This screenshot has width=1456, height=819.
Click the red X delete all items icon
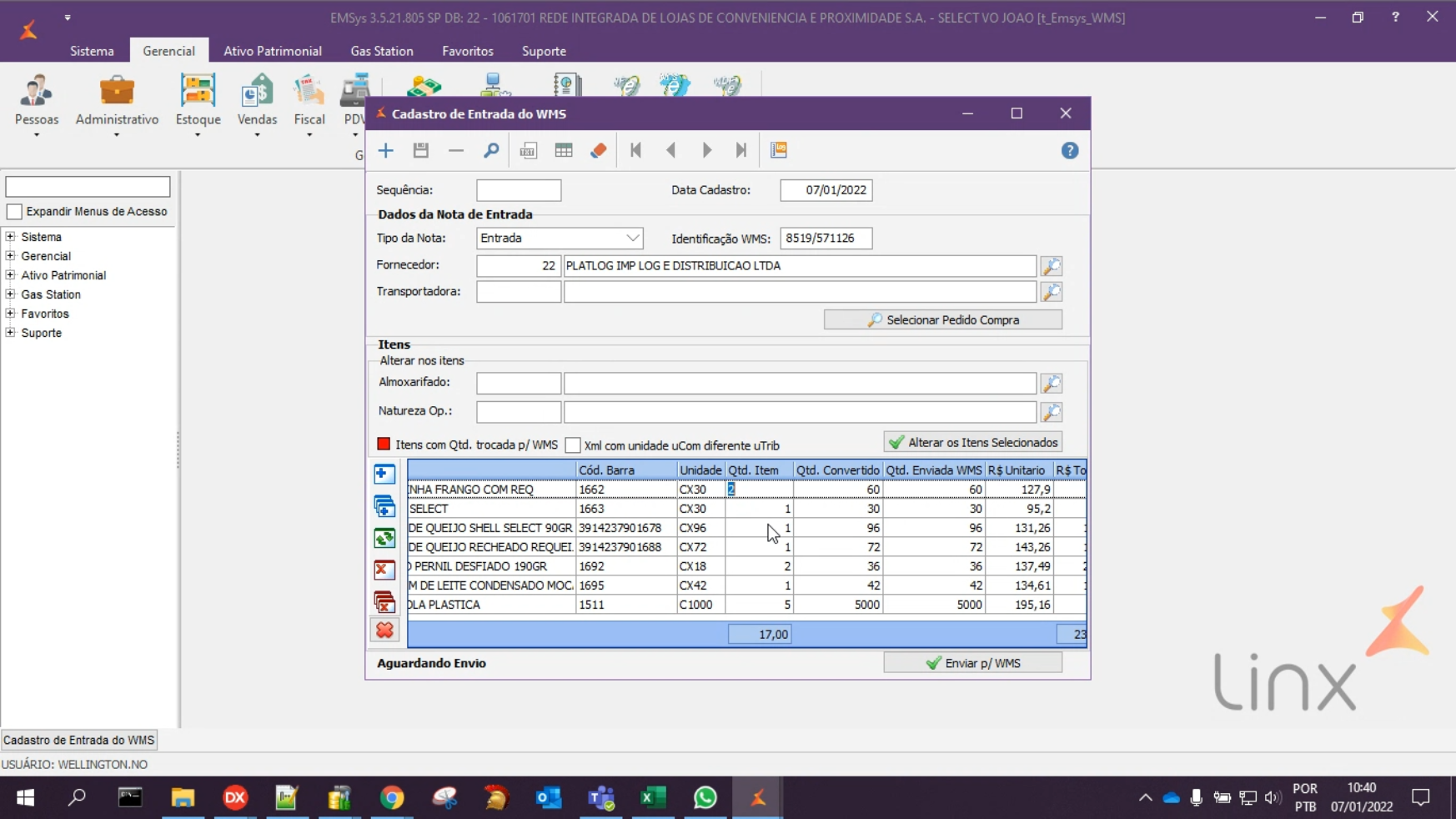[x=384, y=631]
